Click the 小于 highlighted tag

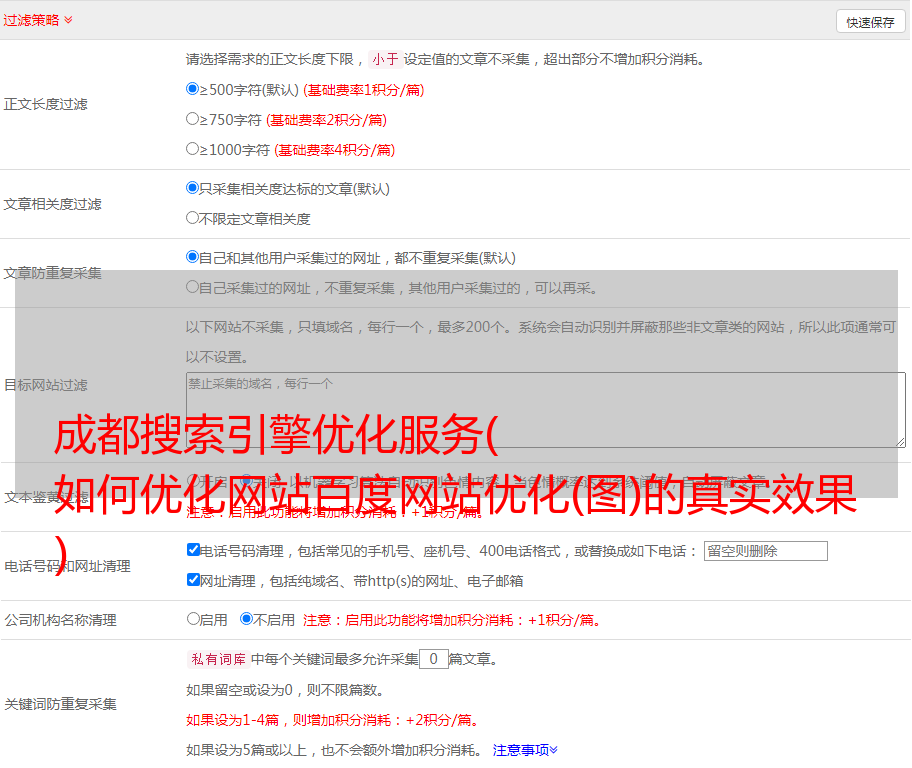(386, 59)
